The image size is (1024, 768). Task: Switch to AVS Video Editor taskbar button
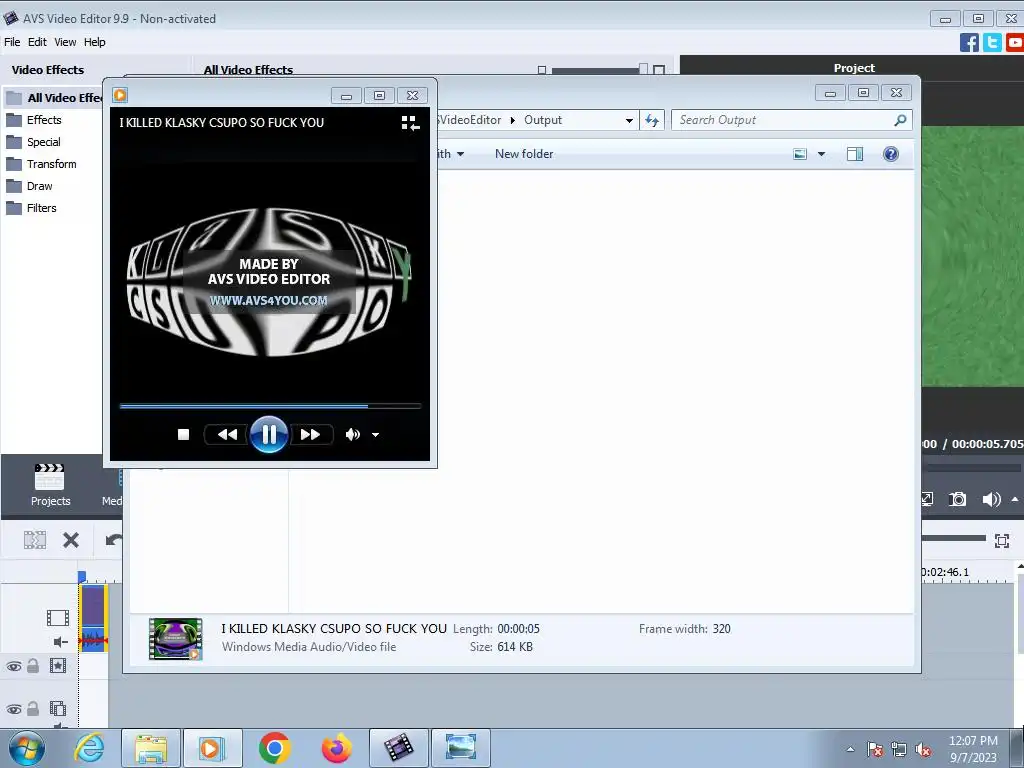[x=399, y=748]
